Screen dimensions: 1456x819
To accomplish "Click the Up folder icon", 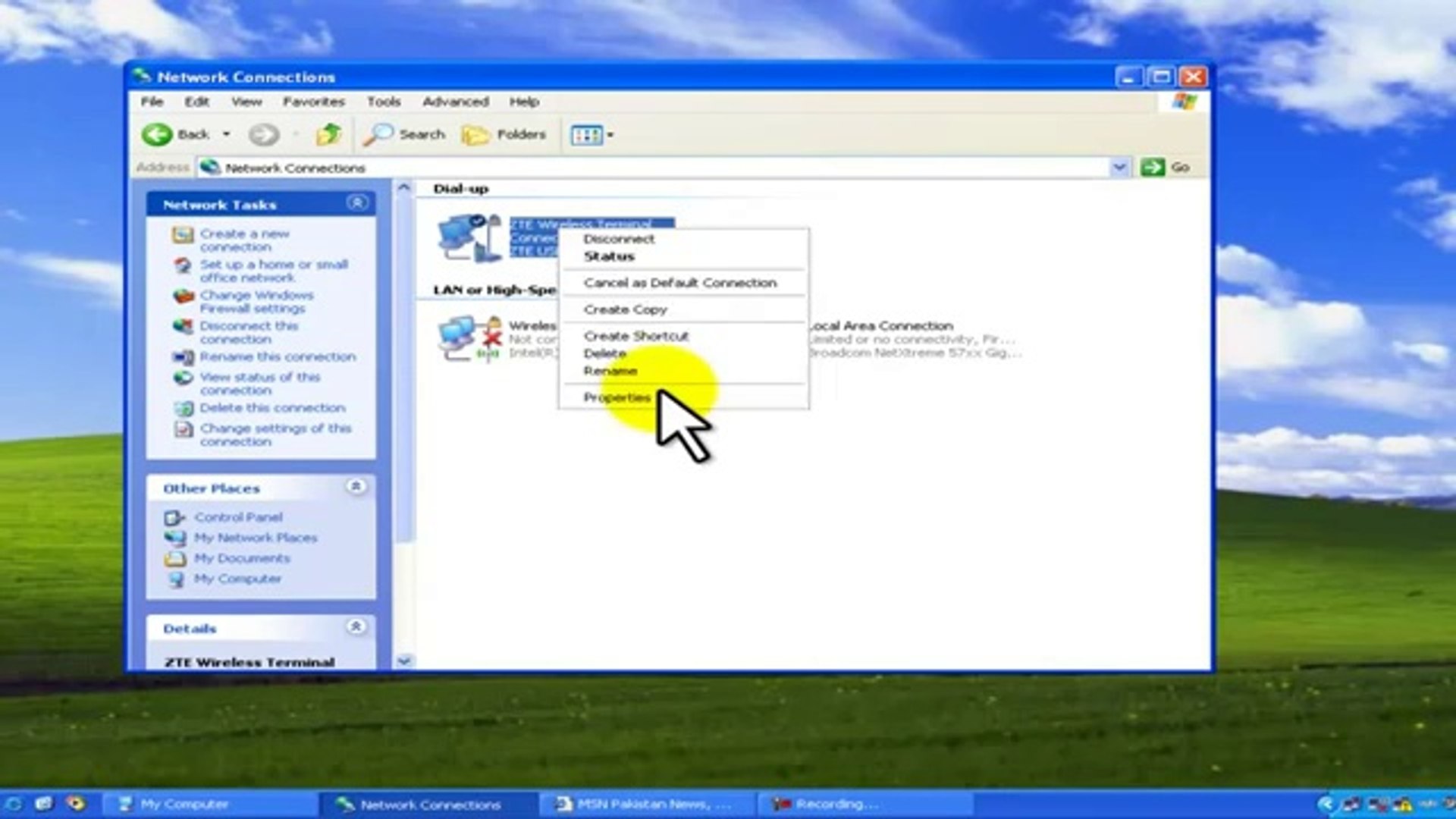I will pyautogui.click(x=328, y=134).
